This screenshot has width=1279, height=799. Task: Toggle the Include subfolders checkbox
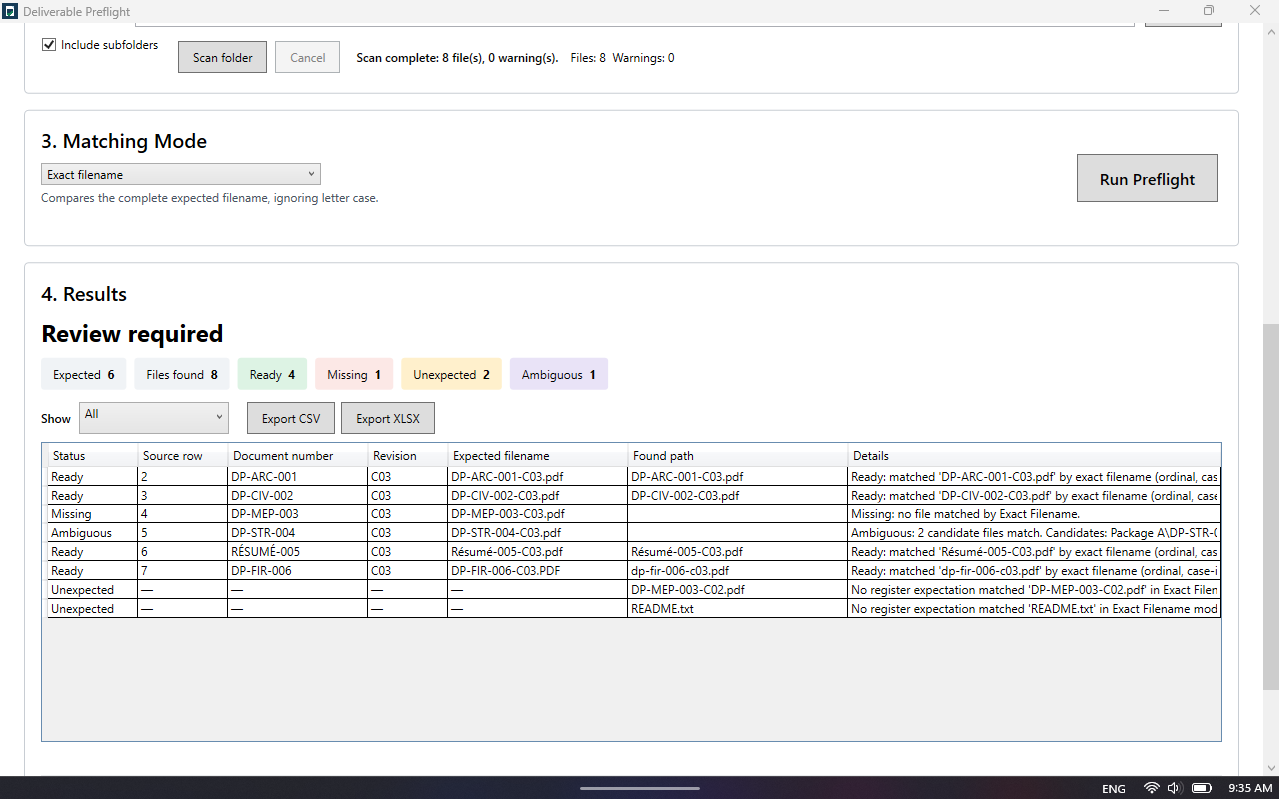[x=49, y=45]
